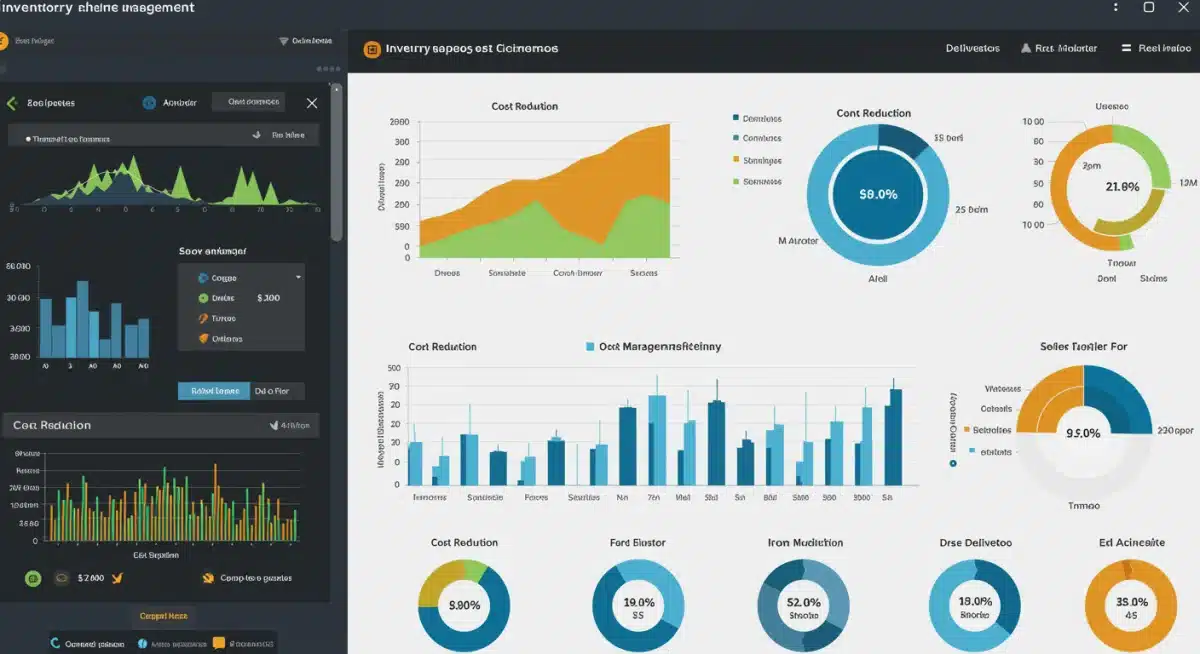Expand the Cogse dropdown in sidebar card
1200x654 pixels.
coord(300,277)
